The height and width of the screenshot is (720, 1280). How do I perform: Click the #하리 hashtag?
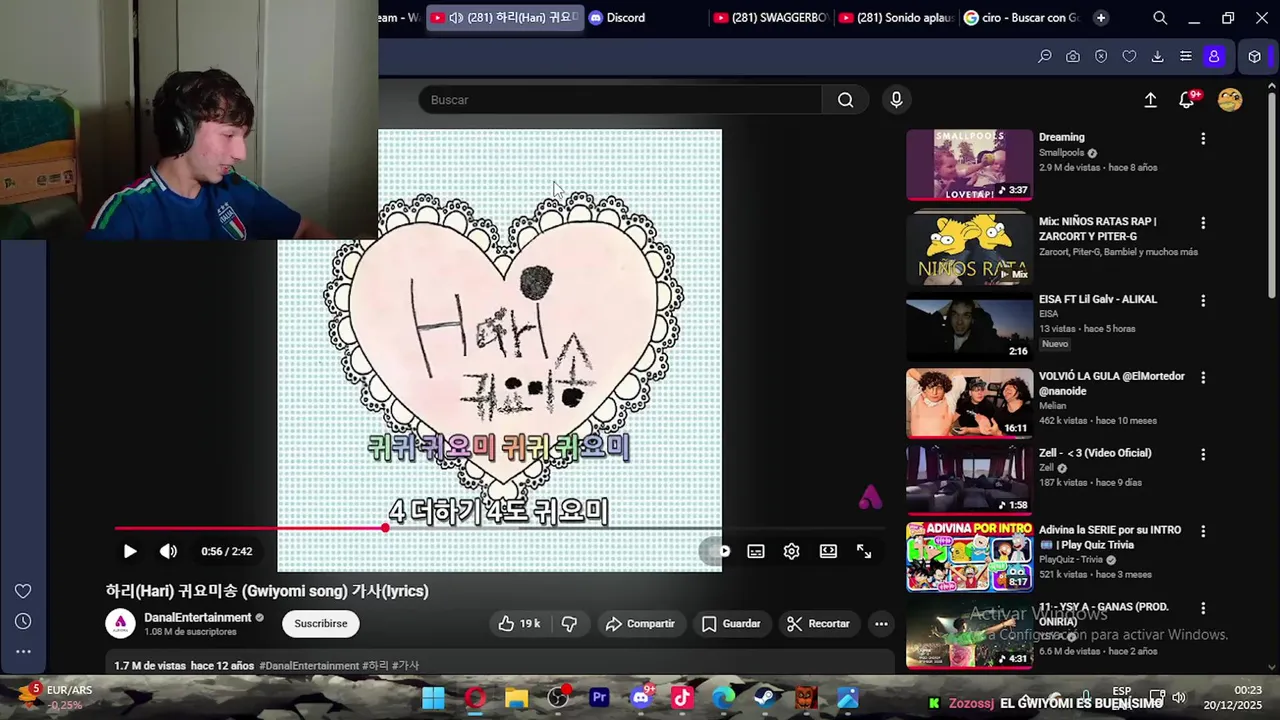(375, 666)
